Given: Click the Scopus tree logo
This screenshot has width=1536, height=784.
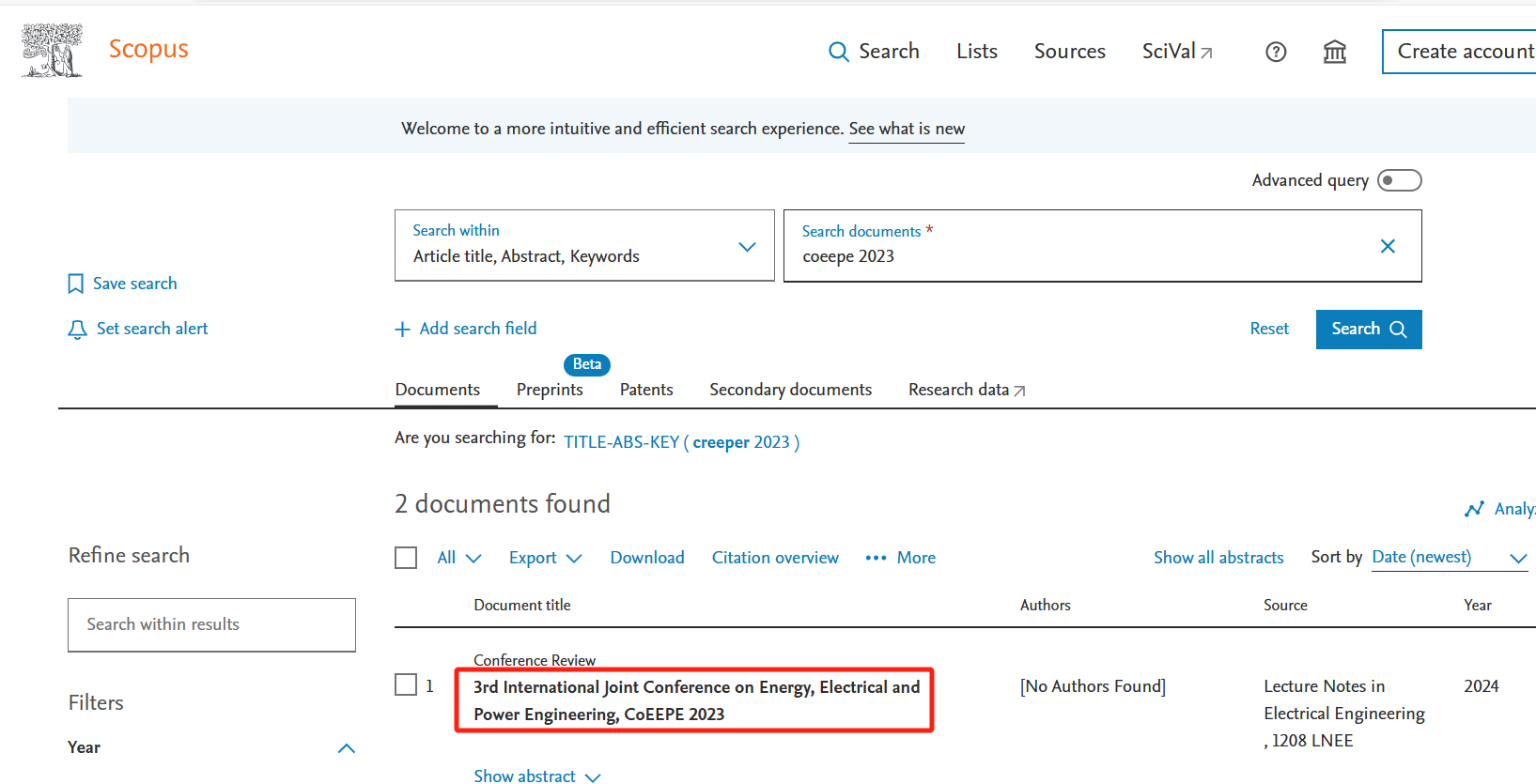Looking at the screenshot, I should pyautogui.click(x=52, y=51).
